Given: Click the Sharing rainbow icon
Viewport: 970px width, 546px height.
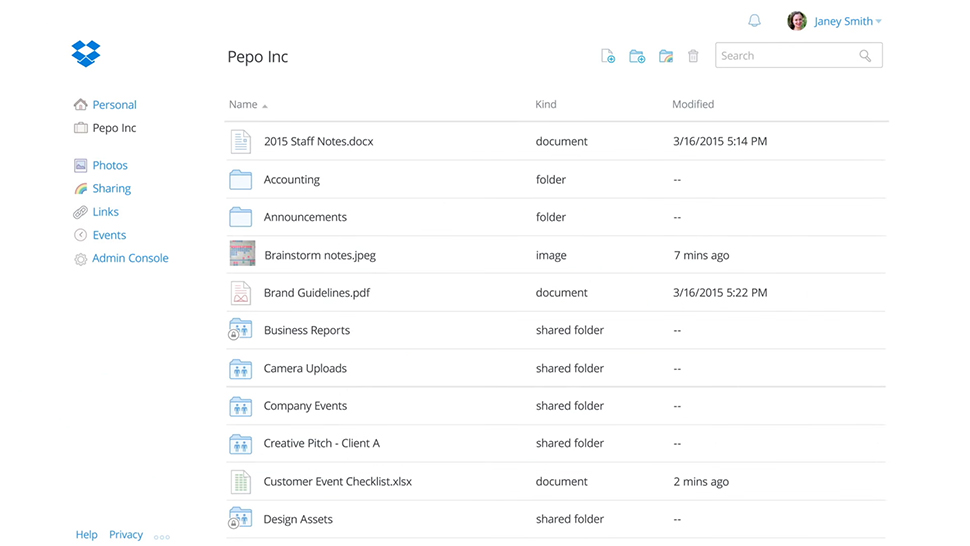Looking at the screenshot, I should [x=80, y=189].
